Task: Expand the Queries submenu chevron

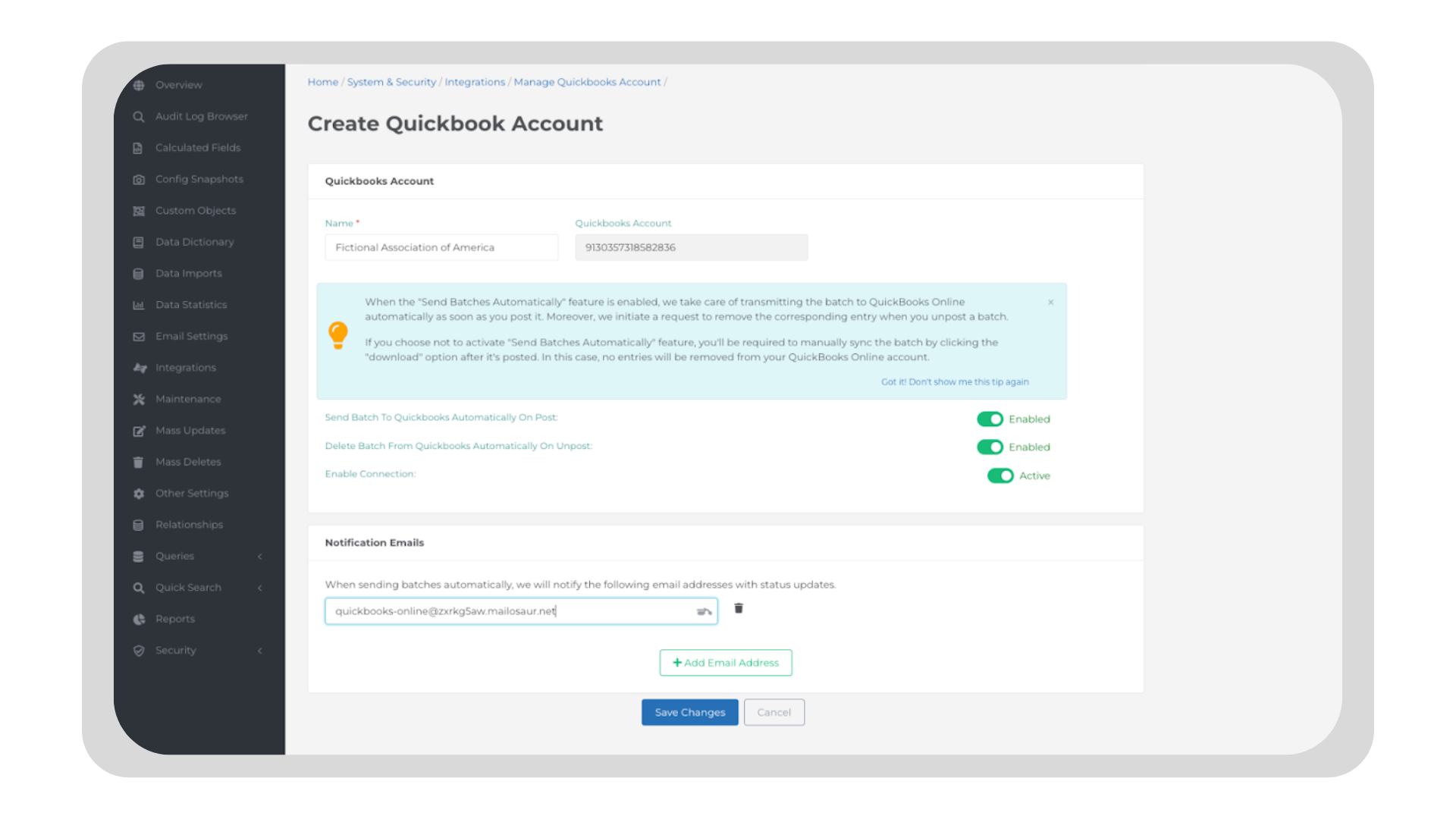Action: tap(260, 557)
